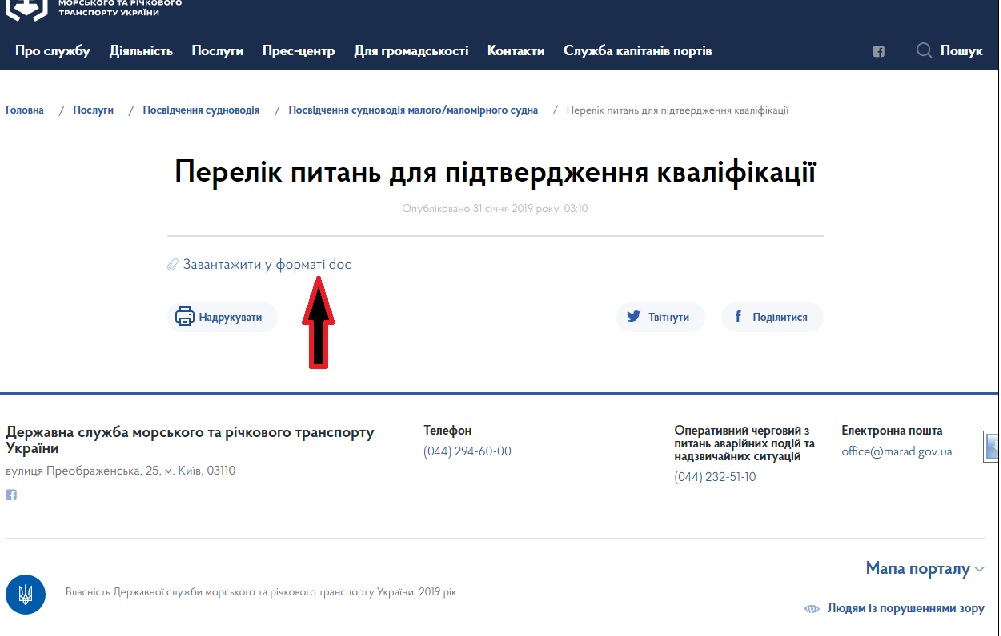This screenshot has width=1001, height=636.
Task: Click the search magnifier icon
Action: click(924, 50)
